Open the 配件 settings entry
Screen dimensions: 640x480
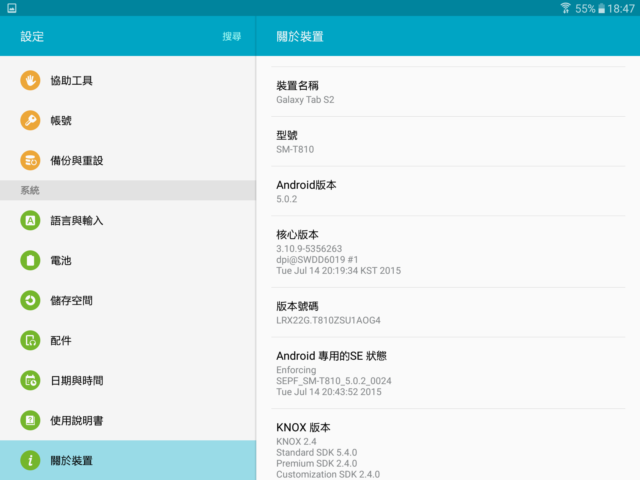128,340
